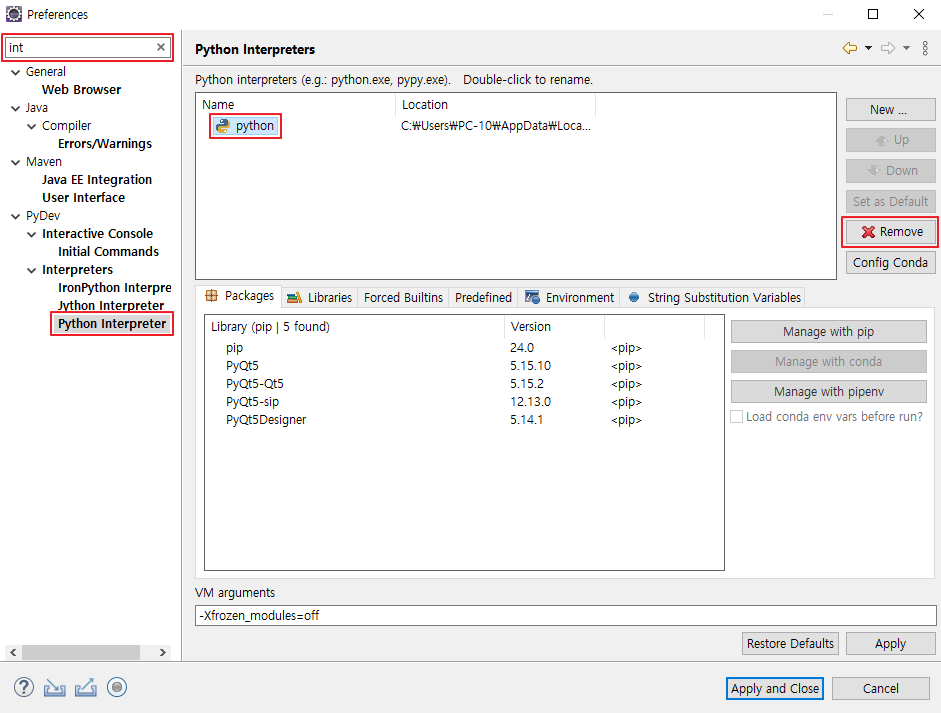Click the interpreter location path cell
The image size is (941, 713).
496,125
